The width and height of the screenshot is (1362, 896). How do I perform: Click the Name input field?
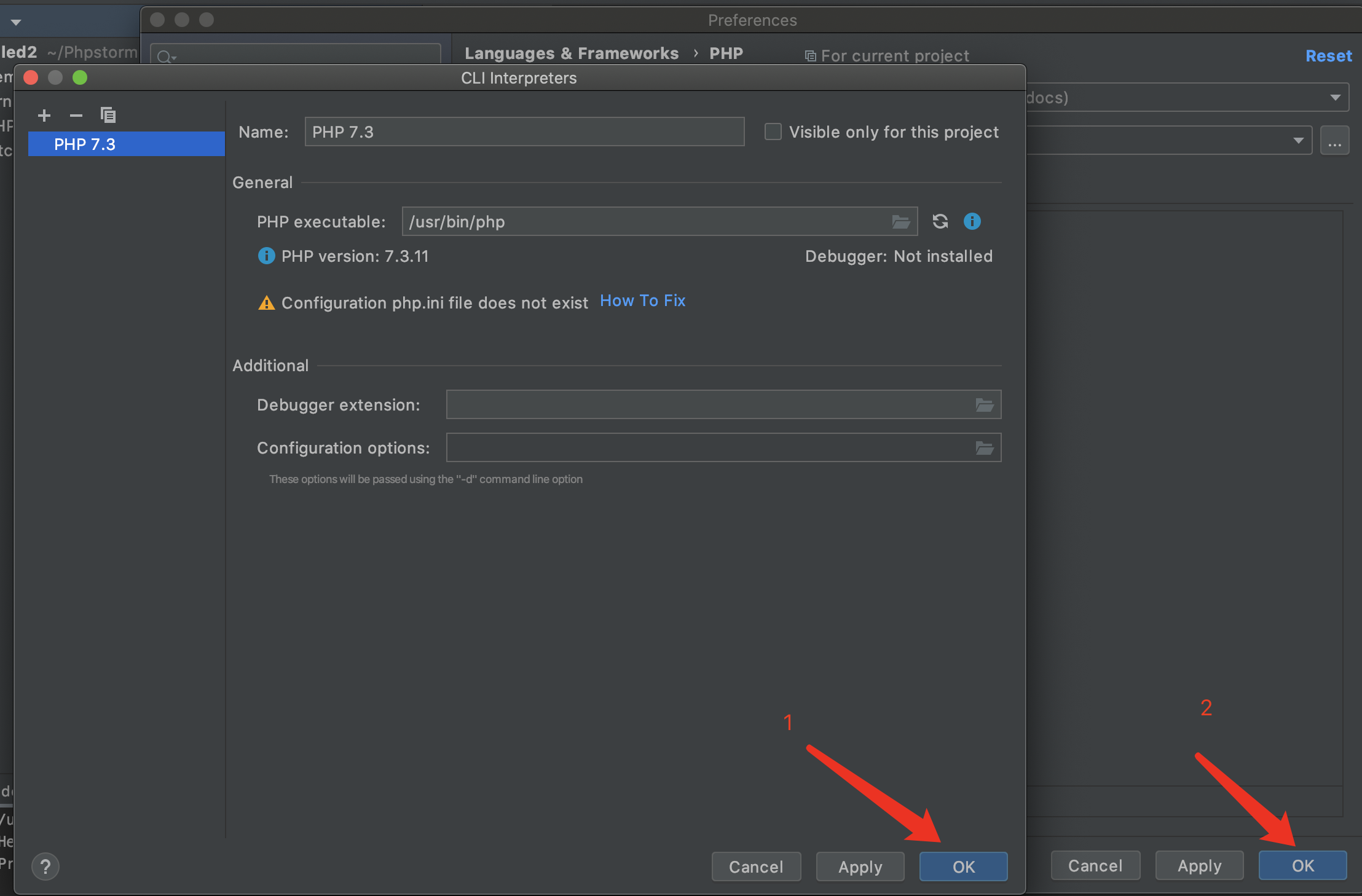pos(524,132)
